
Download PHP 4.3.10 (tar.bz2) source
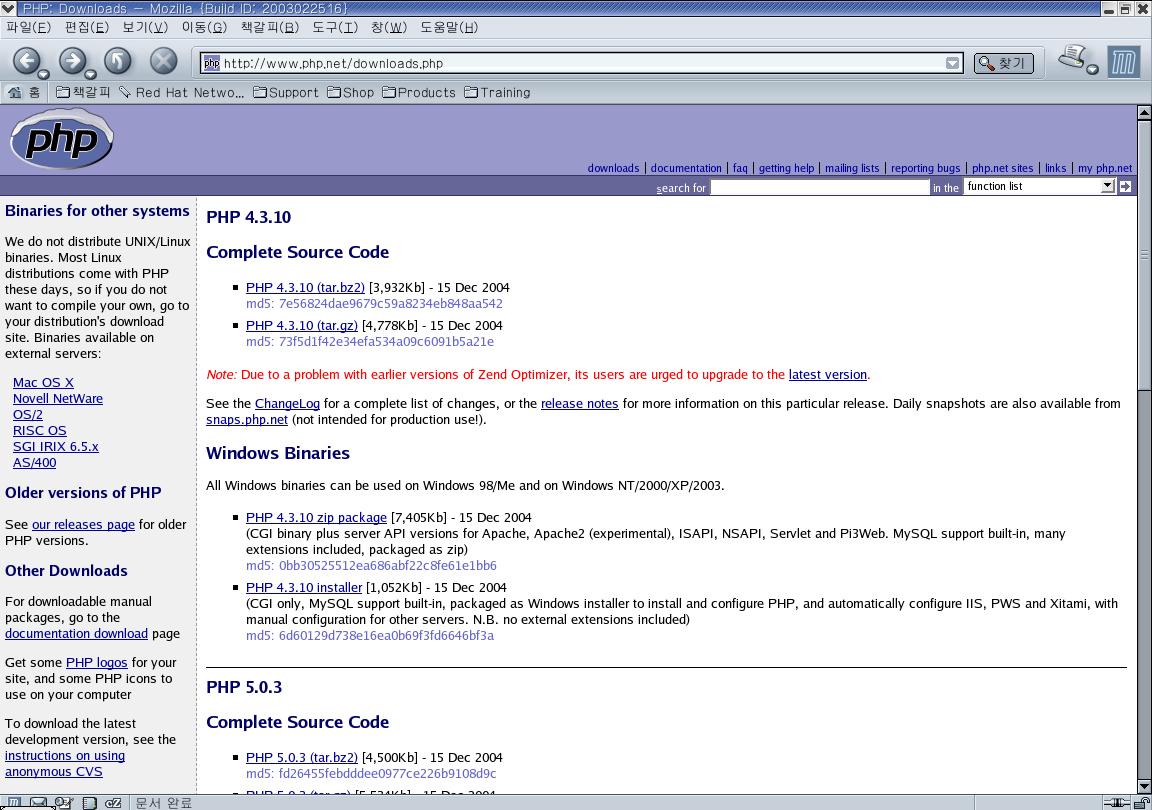306,287
